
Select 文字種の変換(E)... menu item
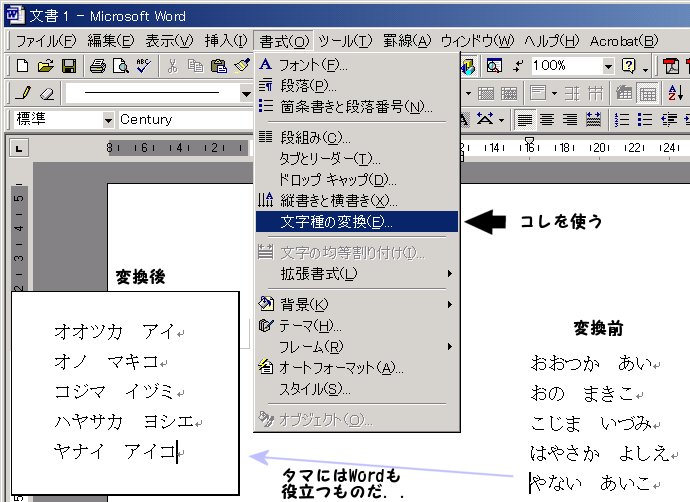(x=357, y=221)
